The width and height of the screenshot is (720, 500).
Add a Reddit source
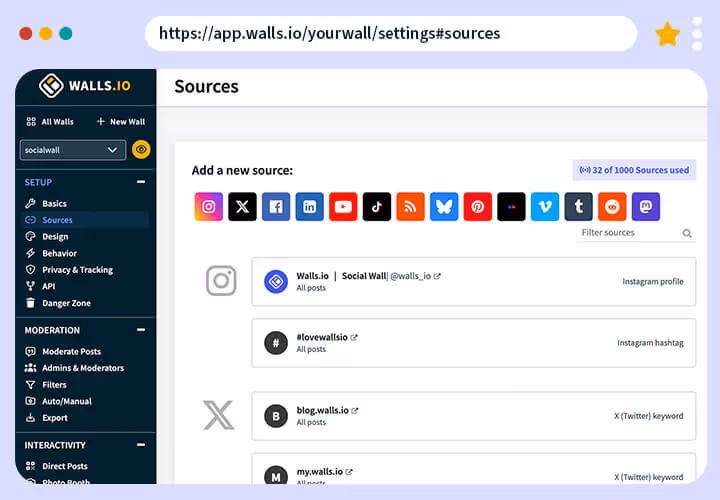click(612, 207)
